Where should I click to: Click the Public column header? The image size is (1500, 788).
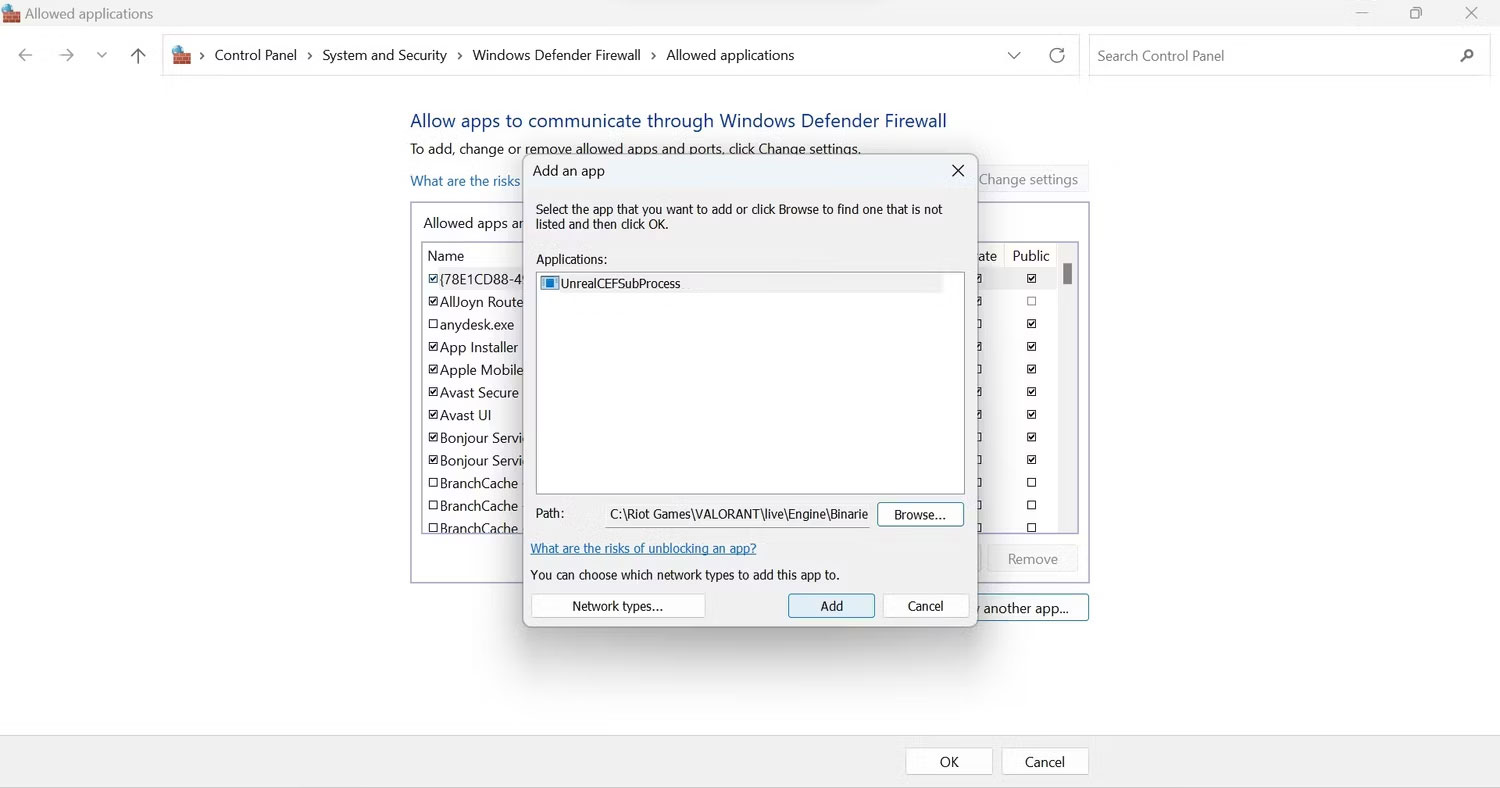[x=1031, y=256]
